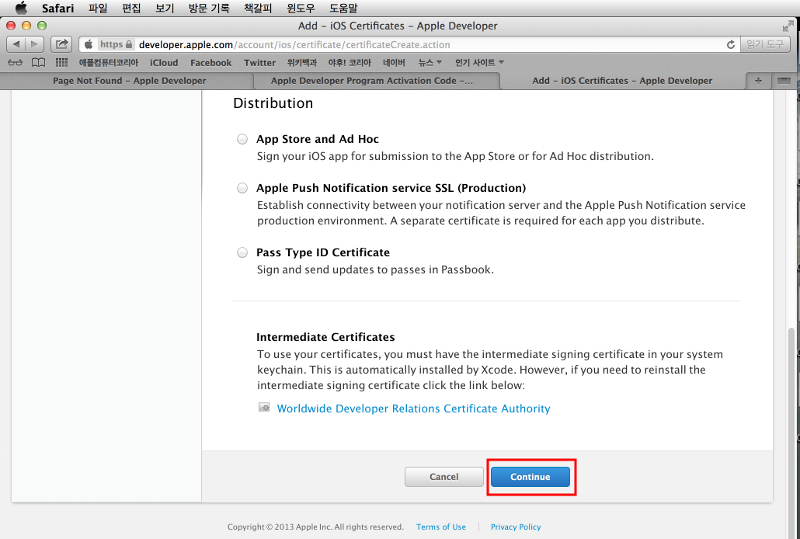Open the Twitter bookmark
Viewport: 800px width, 539px height.
259,62
